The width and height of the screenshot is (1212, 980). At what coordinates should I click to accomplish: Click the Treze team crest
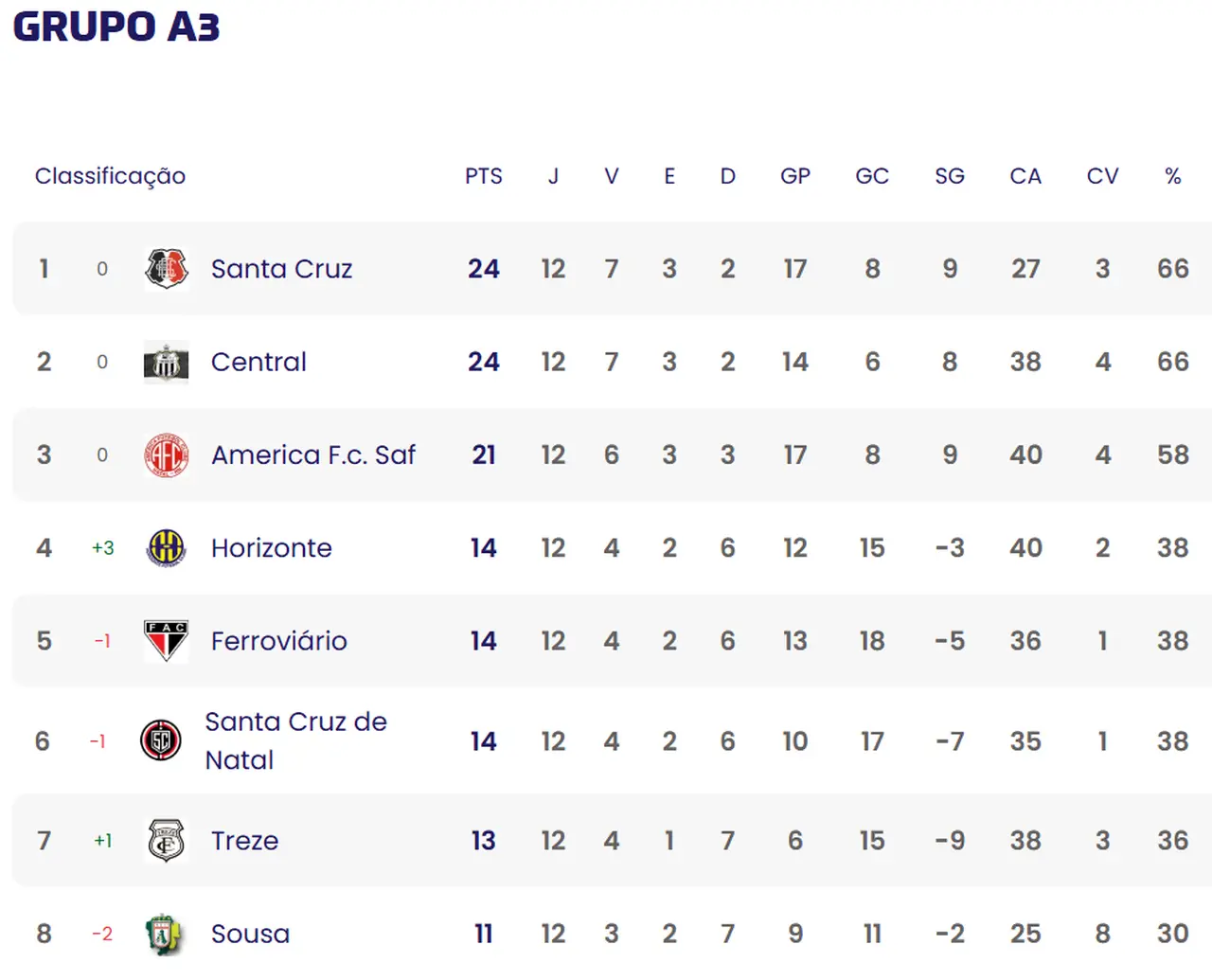(x=167, y=841)
